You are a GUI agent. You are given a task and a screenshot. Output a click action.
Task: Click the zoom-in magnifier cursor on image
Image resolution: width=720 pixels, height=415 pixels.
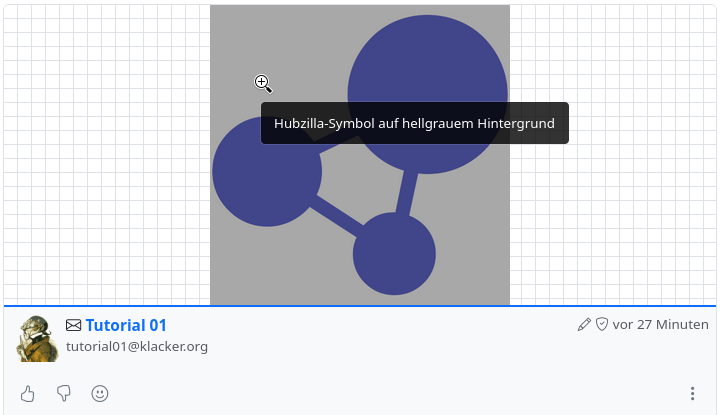(263, 84)
